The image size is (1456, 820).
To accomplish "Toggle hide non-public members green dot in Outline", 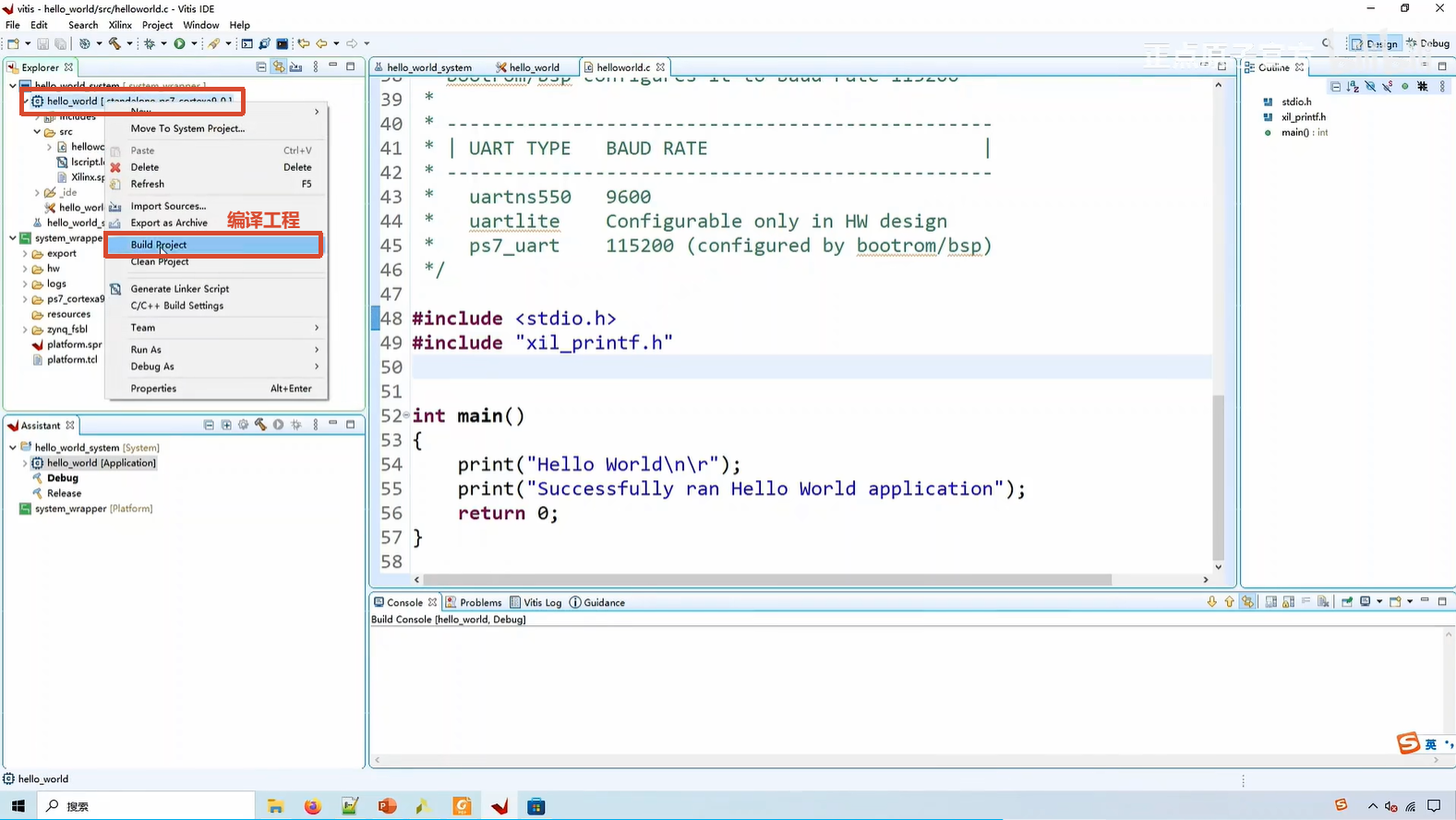I will [1405, 87].
